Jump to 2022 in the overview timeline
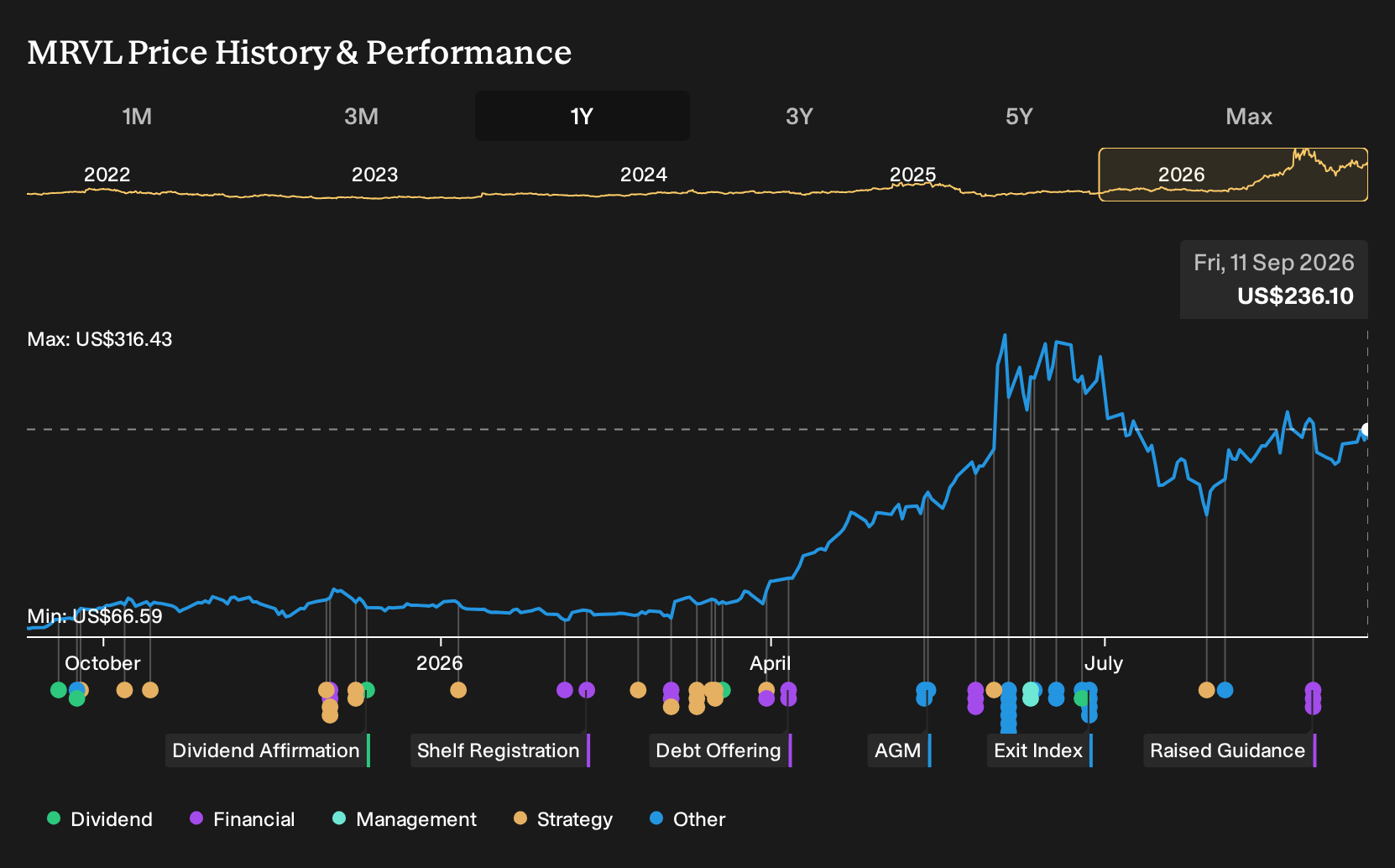The image size is (1395, 868). [x=107, y=175]
